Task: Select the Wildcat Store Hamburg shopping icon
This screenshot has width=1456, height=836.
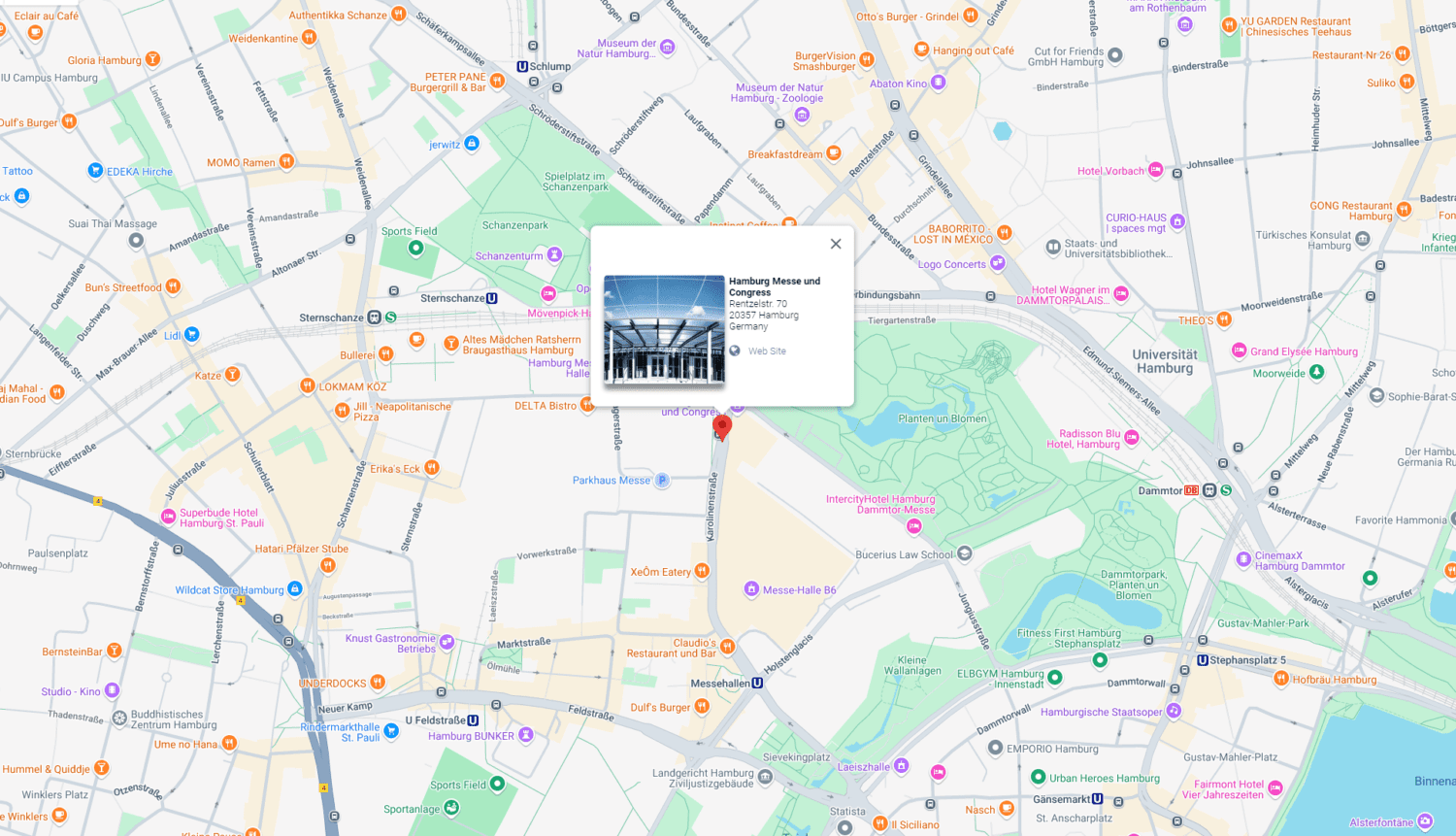Action: click(x=295, y=589)
